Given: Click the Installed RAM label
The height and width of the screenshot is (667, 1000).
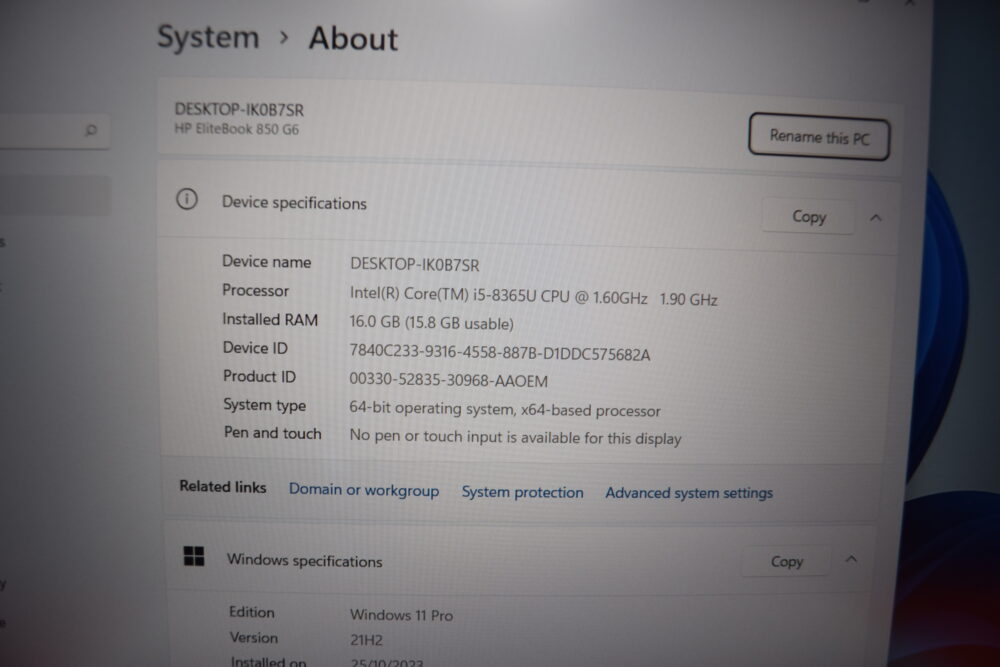Looking at the screenshot, I should click(270, 319).
